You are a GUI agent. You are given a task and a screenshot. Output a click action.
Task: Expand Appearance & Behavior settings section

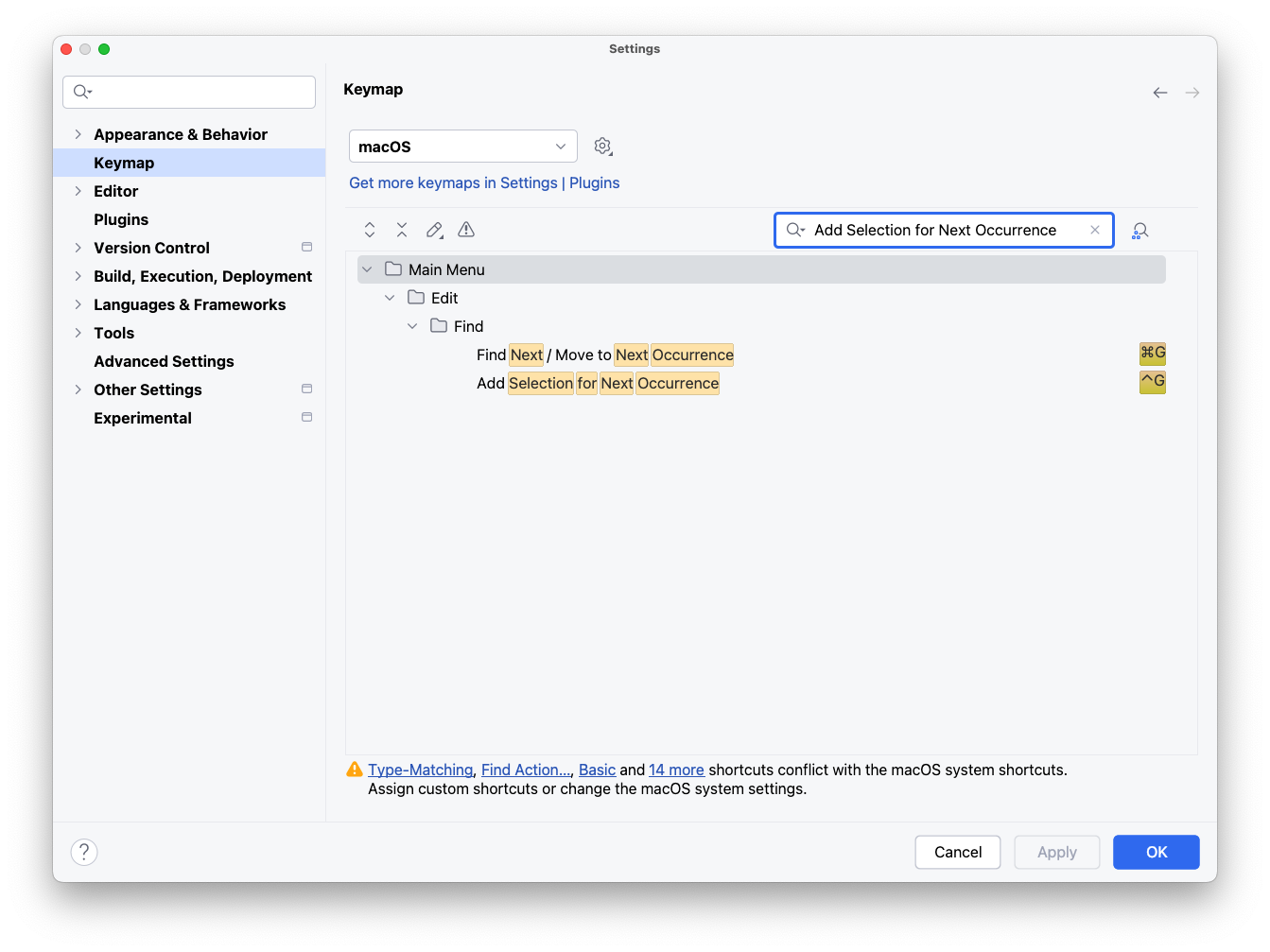pos(78,134)
